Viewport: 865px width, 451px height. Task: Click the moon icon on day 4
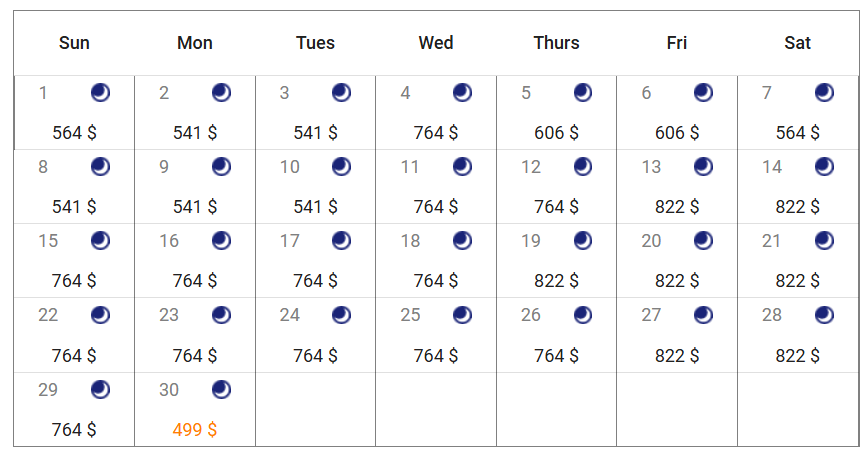(x=462, y=93)
